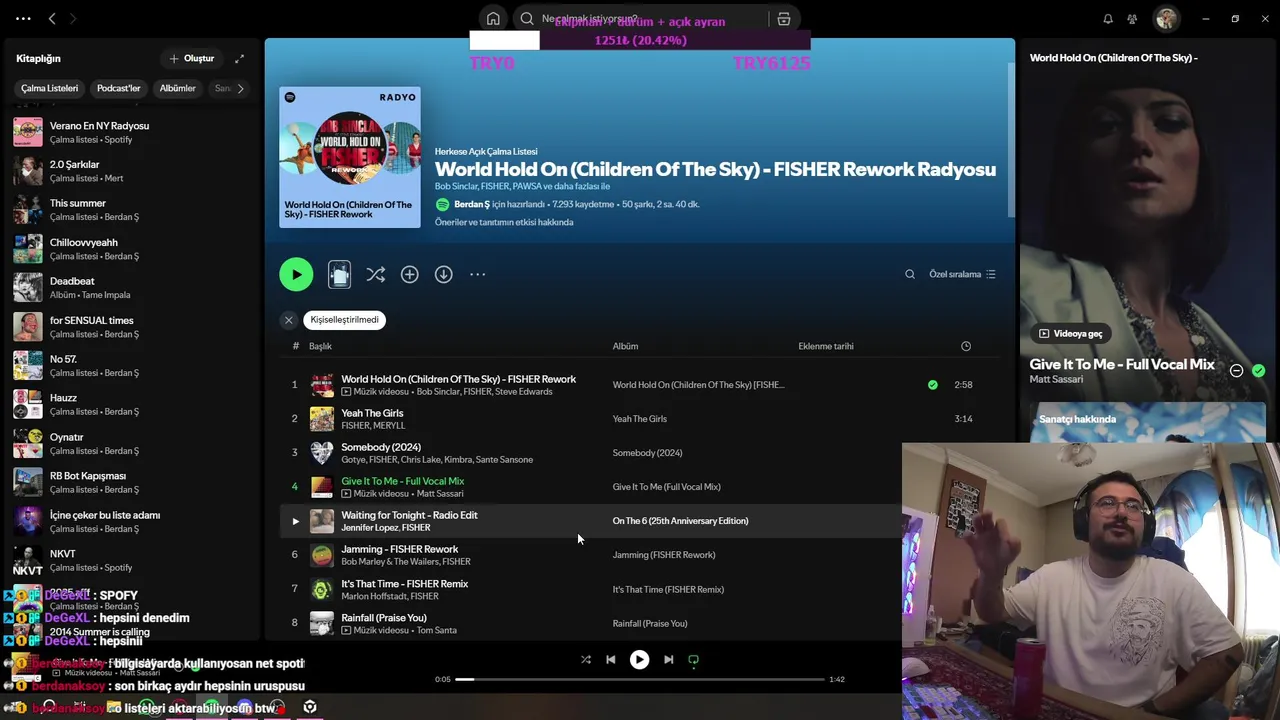Image resolution: width=1280 pixels, height=720 pixels.
Task: Open This summer playlist
Action: point(133,210)
